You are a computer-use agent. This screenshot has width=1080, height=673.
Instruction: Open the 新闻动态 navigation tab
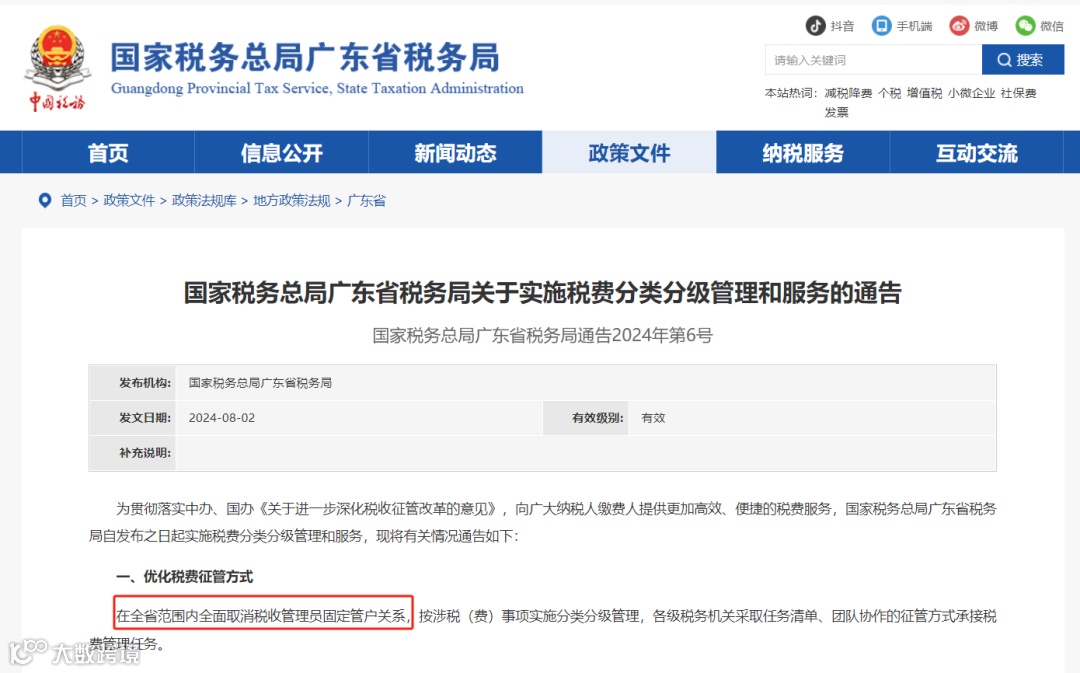[455, 152]
